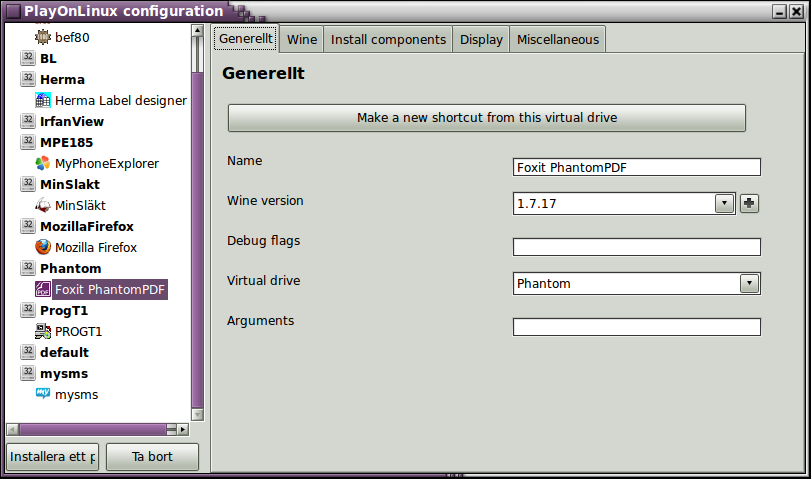
Task: Click the Installera ett button
Action: (53, 457)
